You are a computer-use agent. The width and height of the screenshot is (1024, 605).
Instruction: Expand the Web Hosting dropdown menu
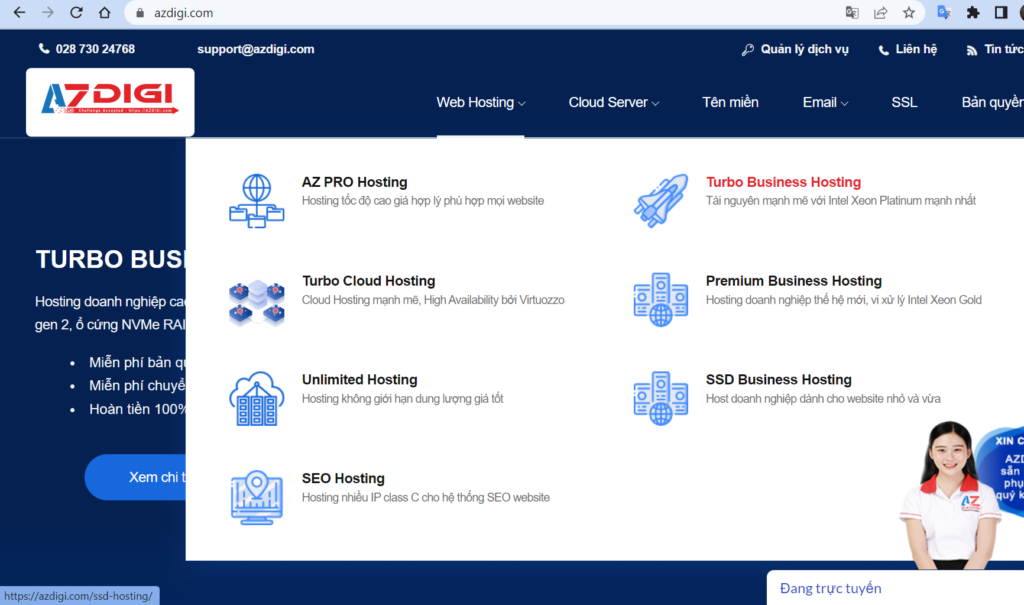point(480,102)
